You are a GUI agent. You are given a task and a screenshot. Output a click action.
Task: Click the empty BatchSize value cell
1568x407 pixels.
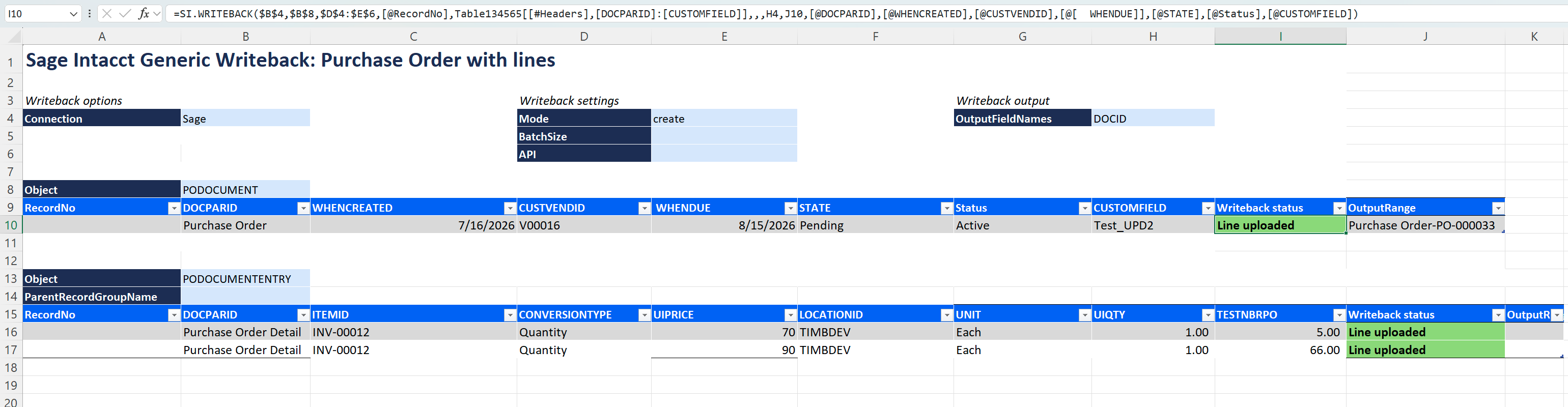coord(724,136)
